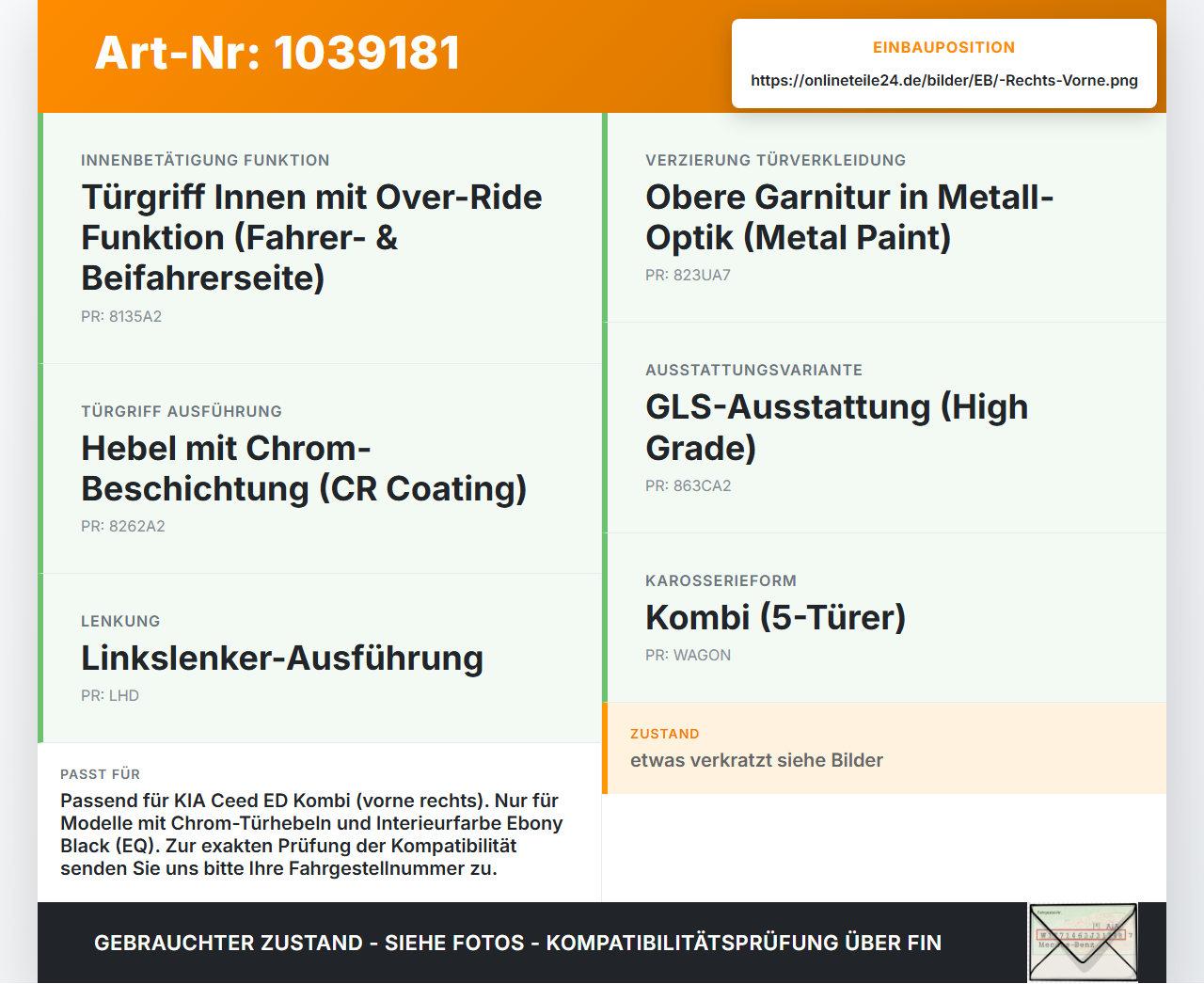Screen dimensions: 1204x984
Task: Select the Art-Nr: 1039181 heading
Action: (x=277, y=53)
